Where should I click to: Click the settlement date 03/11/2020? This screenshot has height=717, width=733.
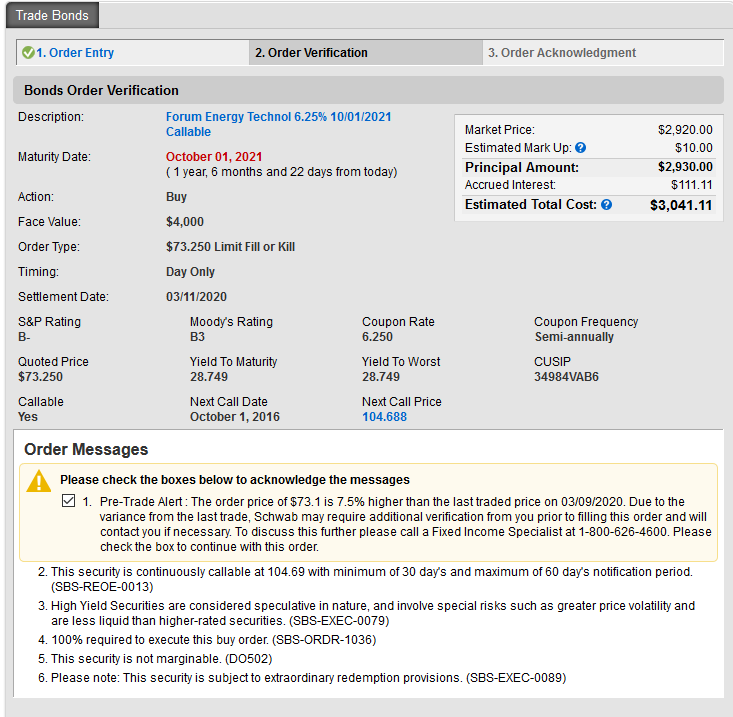196,297
